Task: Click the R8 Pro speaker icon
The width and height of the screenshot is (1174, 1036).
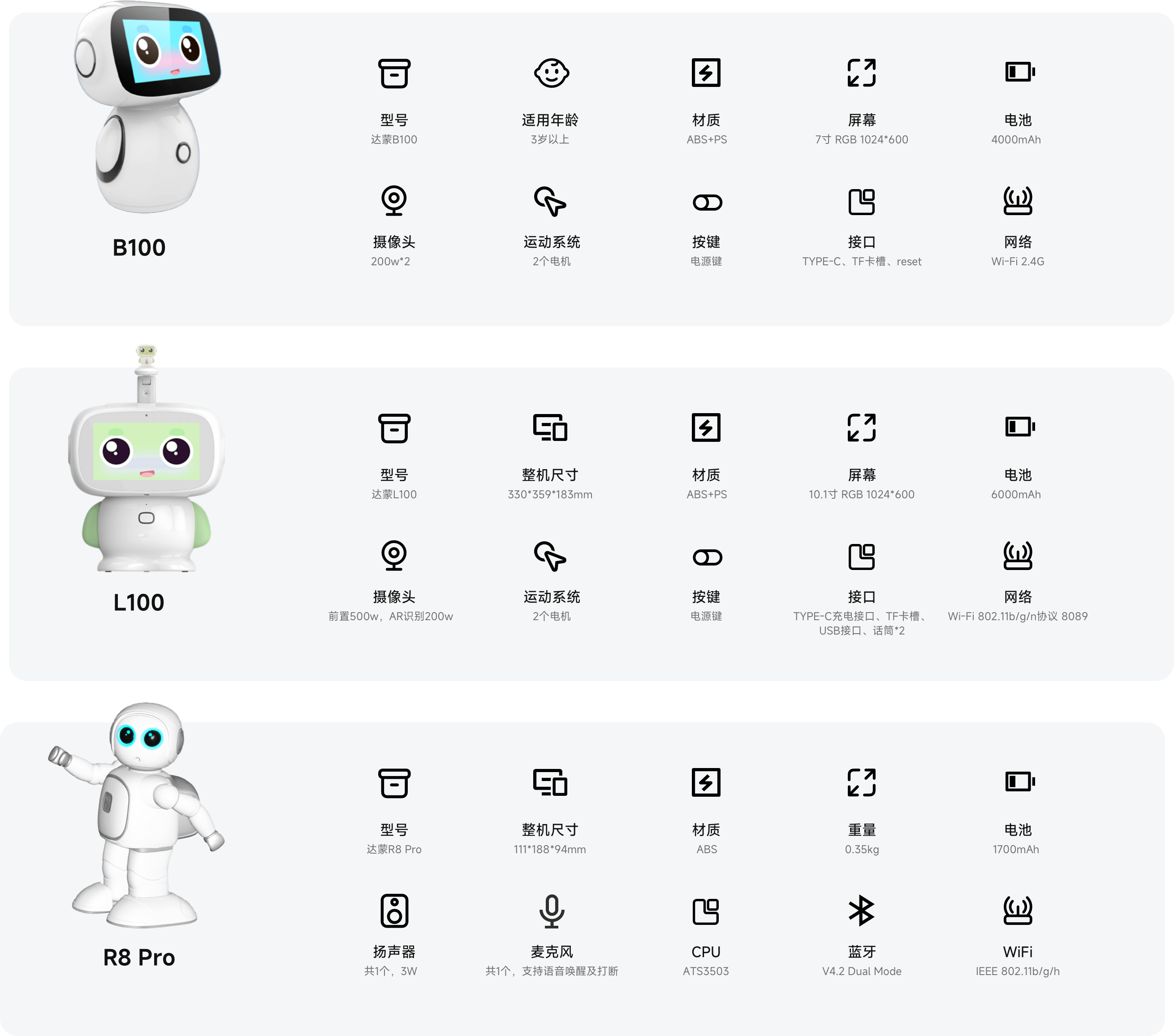Action: click(394, 911)
